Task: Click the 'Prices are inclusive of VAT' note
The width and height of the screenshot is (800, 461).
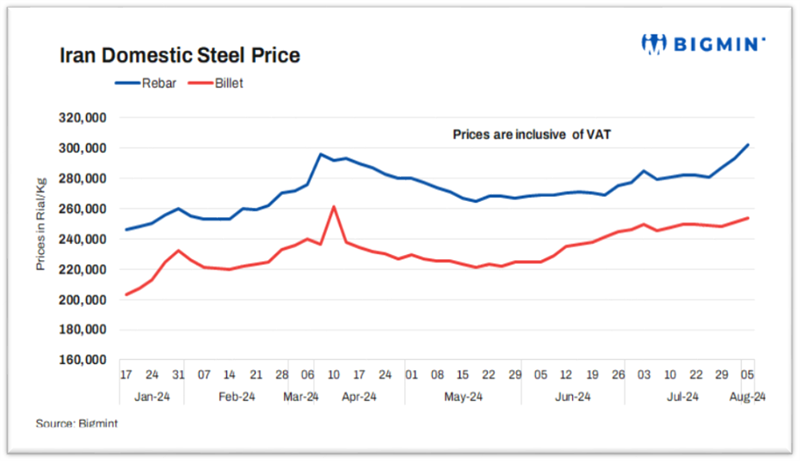Action: [x=532, y=135]
